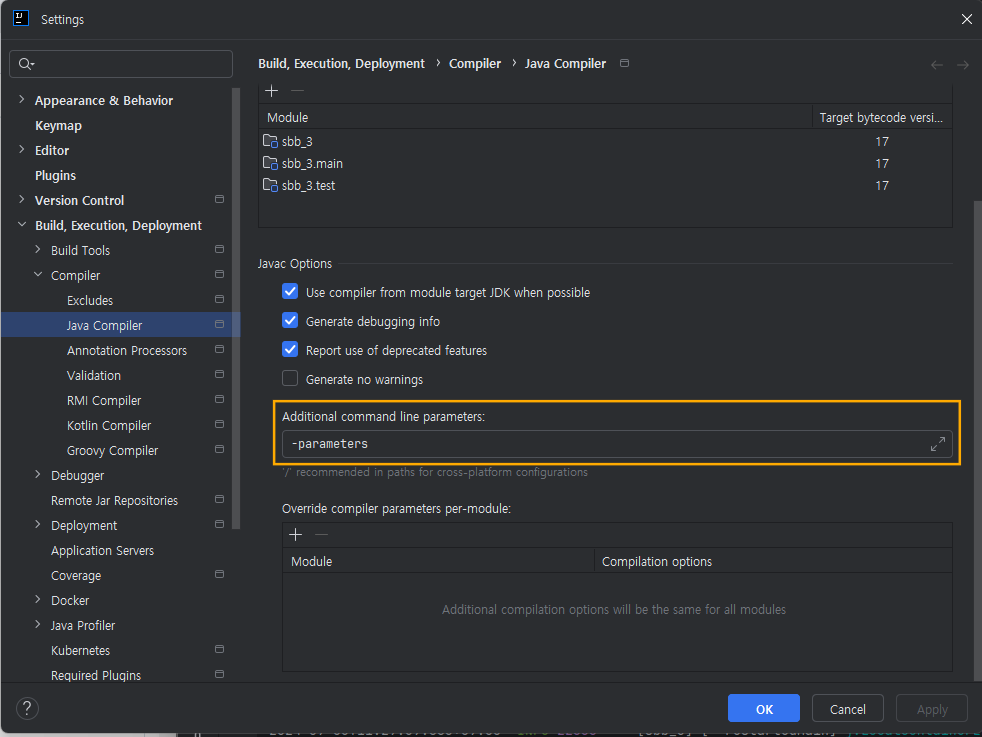This screenshot has width=982, height=737.
Task: Click the module folder icon of sbb_3.test
Action: click(x=271, y=185)
